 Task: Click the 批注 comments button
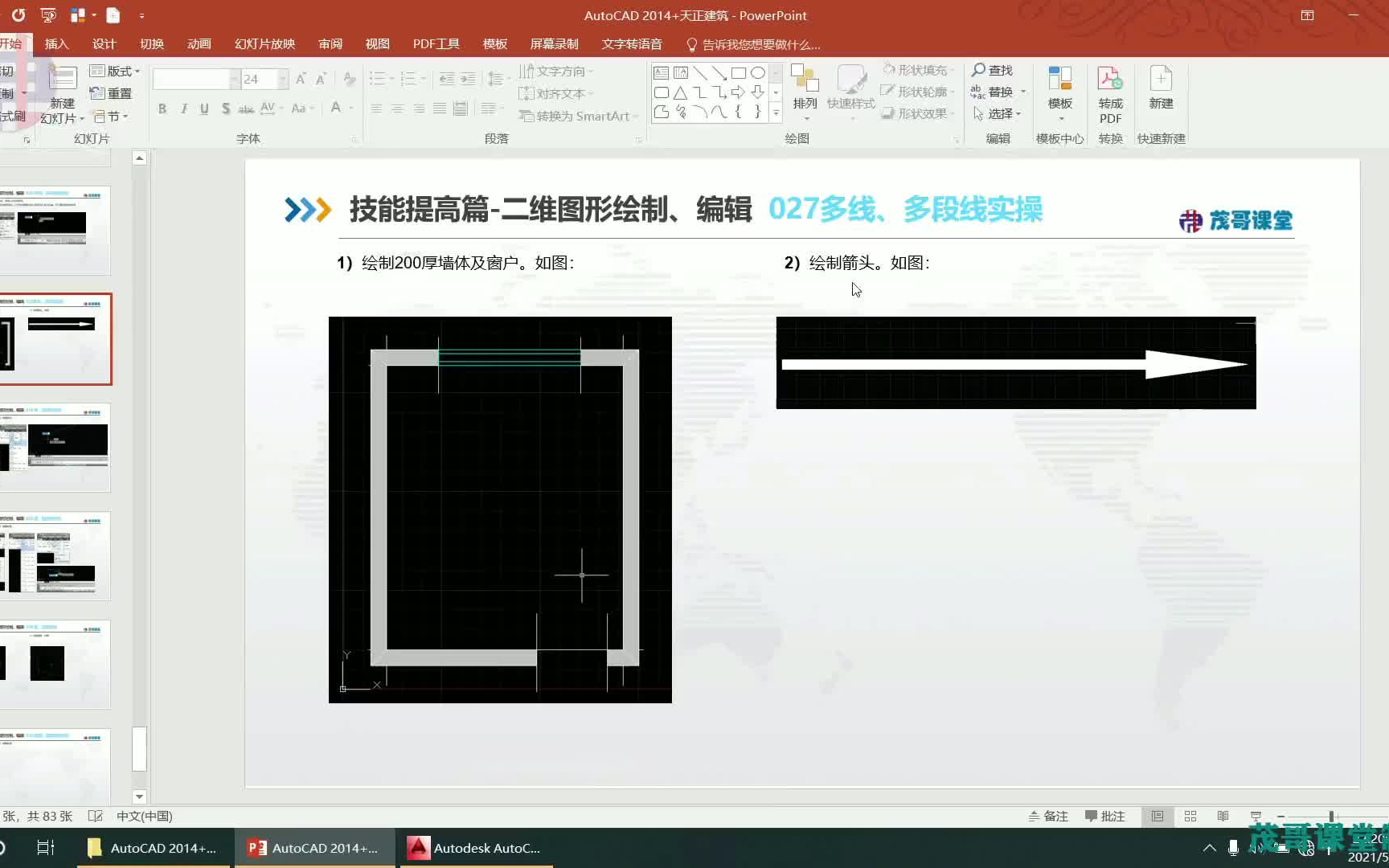tap(1104, 816)
